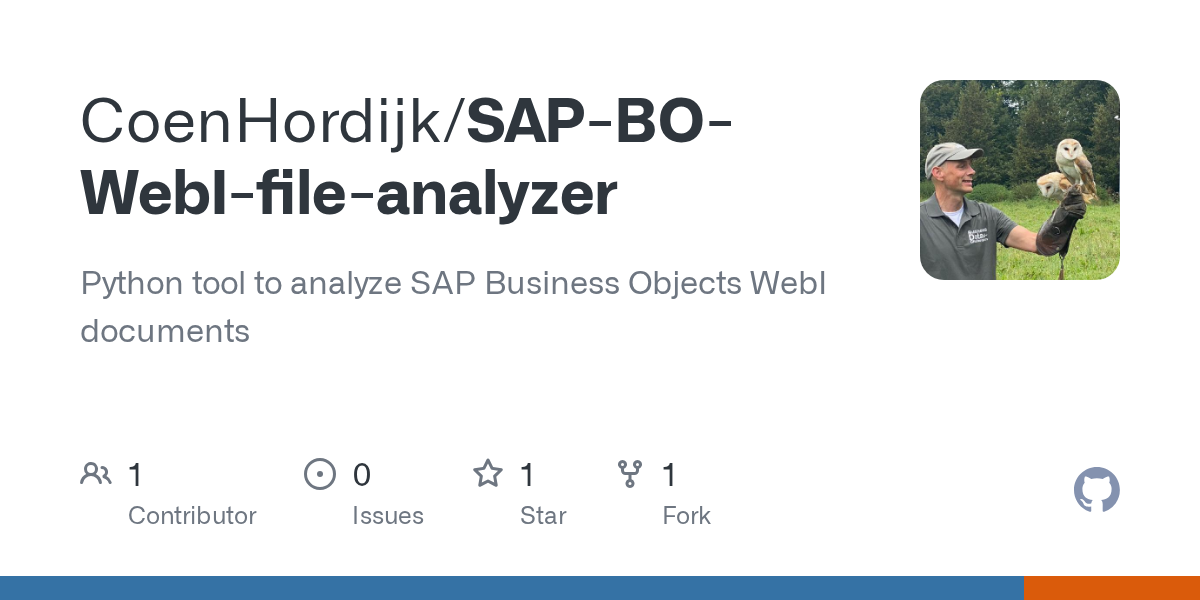The height and width of the screenshot is (600, 1200).
Task: Click the contributors people icon
Action: [x=95, y=474]
